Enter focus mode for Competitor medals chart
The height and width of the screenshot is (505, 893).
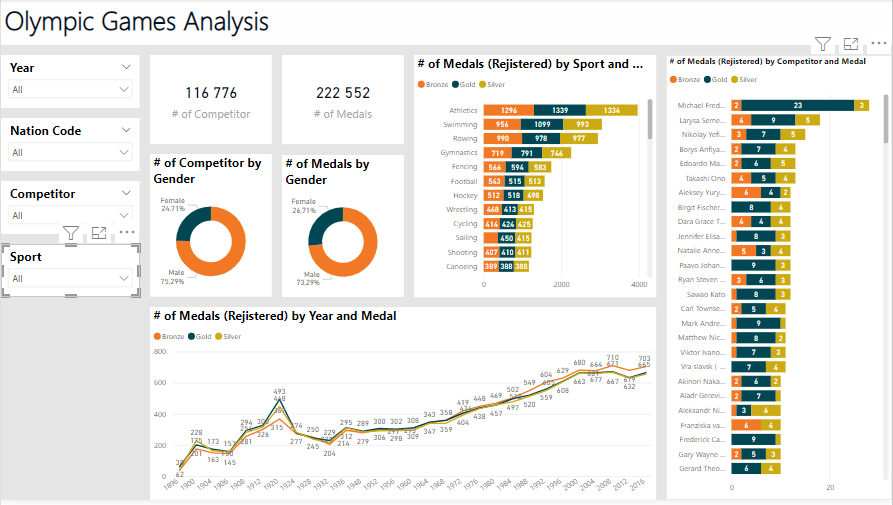coord(851,44)
